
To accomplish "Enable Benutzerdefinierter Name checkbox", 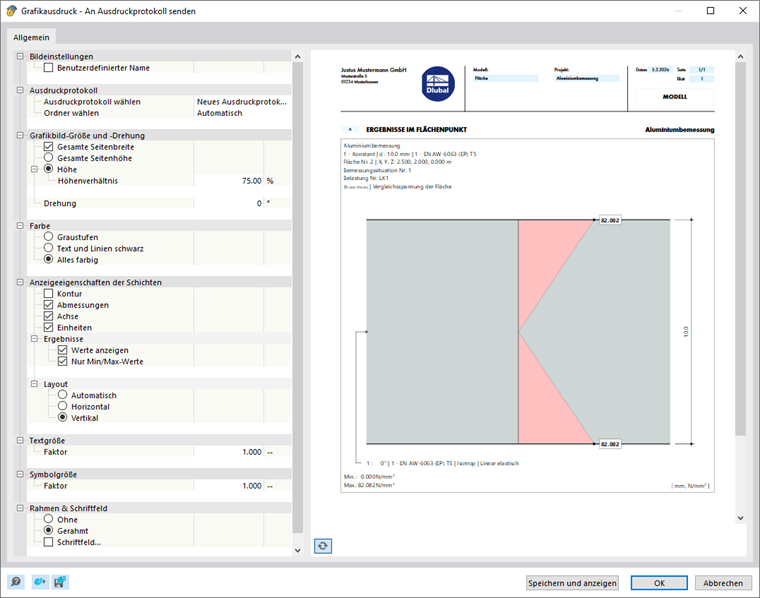I will (x=48, y=68).
